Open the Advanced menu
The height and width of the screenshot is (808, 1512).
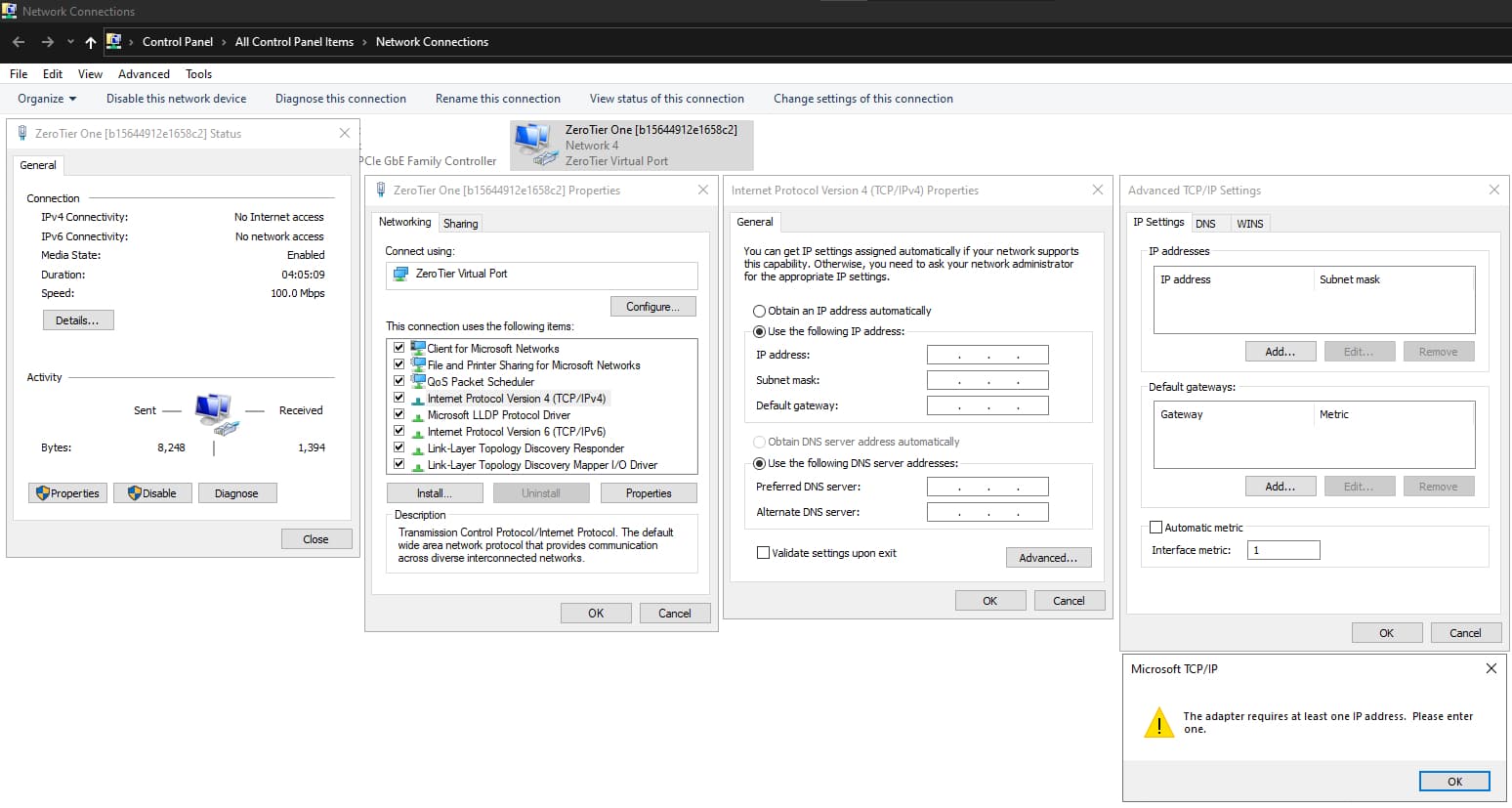(144, 74)
